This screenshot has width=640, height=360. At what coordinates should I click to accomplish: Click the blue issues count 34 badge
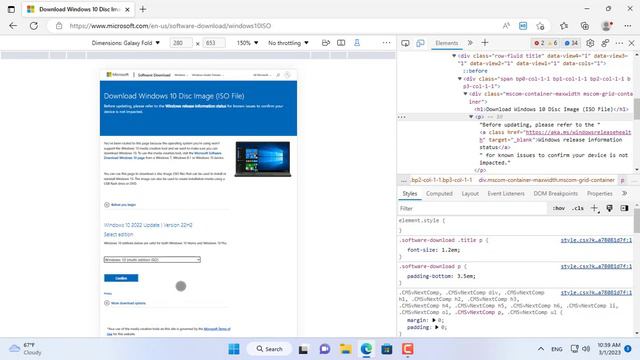point(571,43)
